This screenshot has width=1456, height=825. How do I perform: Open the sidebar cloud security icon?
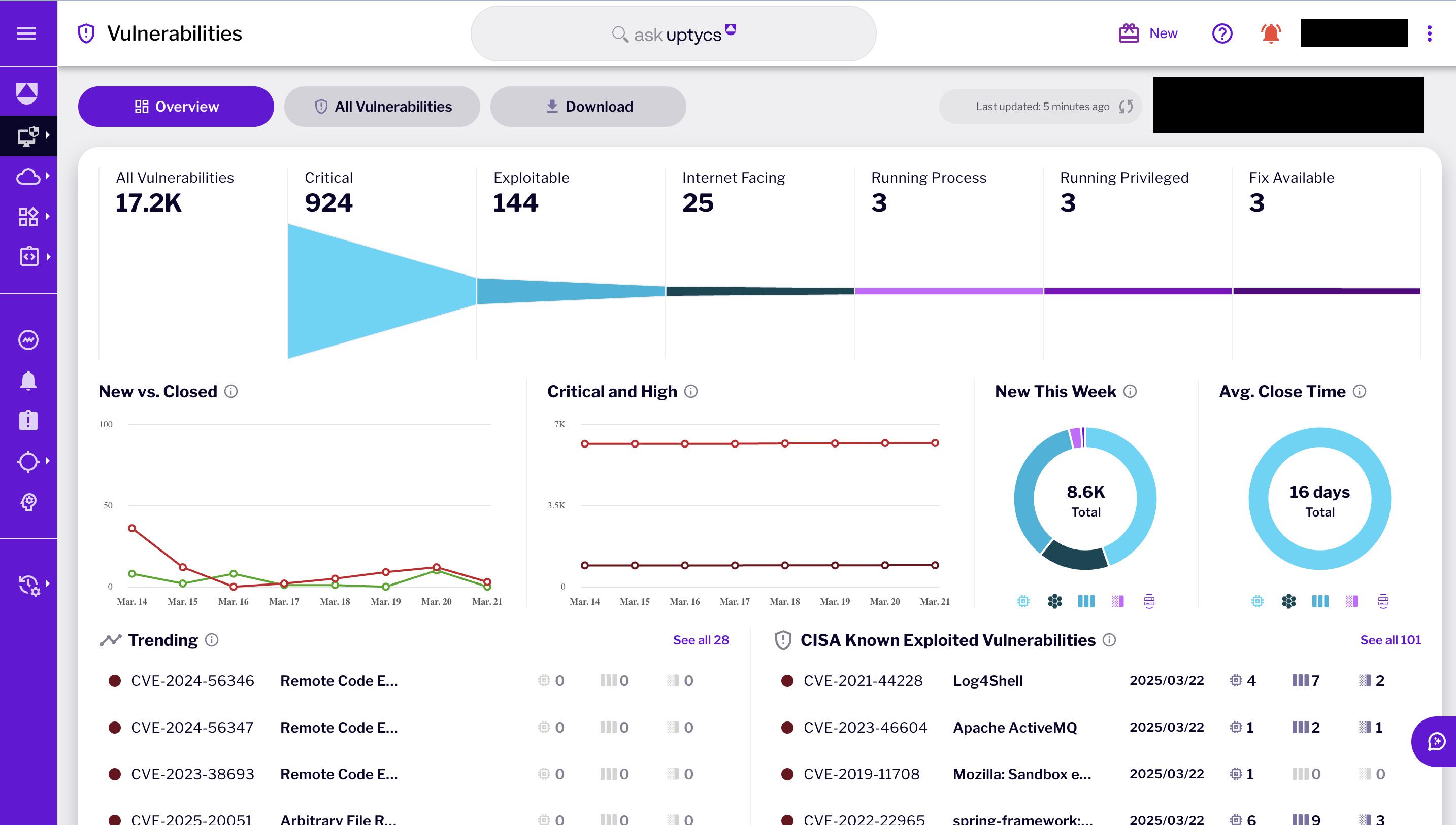pyautogui.click(x=28, y=176)
